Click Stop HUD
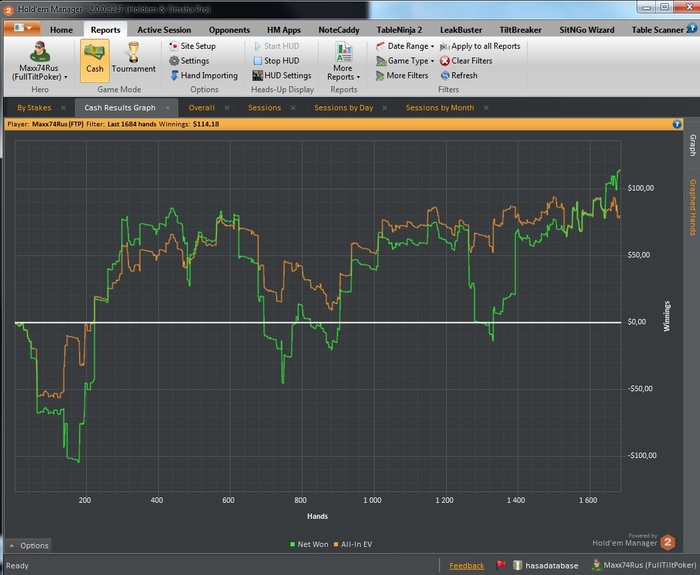This screenshot has width=700, height=575. point(276,61)
